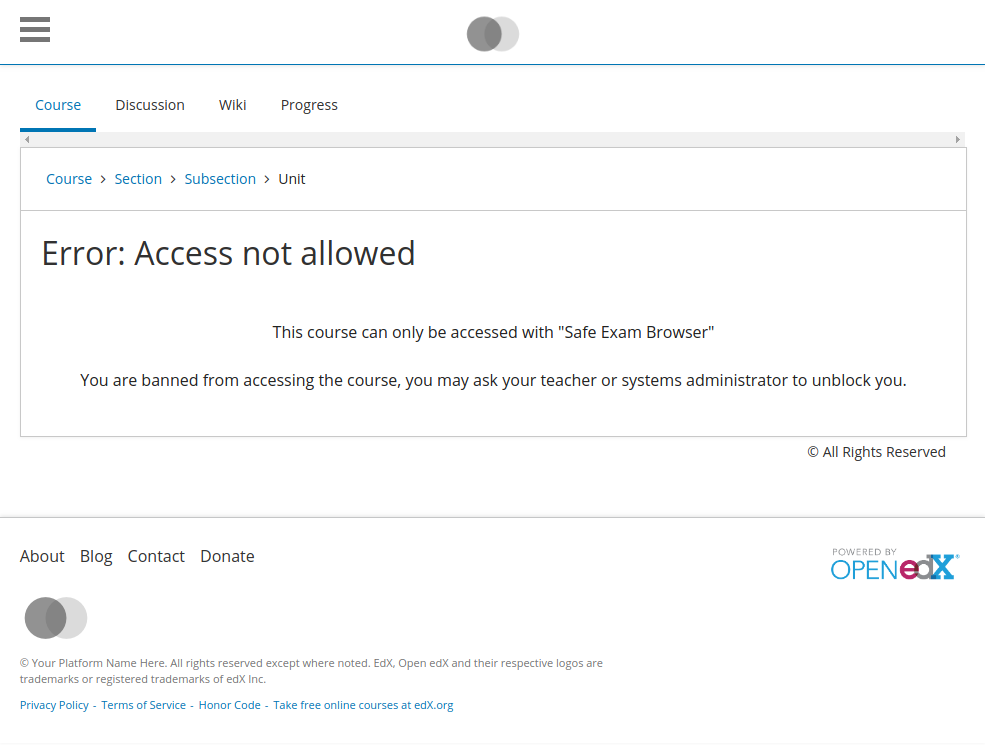This screenshot has height=745, width=985.
Task: Open the Wiki tab
Action: [x=233, y=105]
